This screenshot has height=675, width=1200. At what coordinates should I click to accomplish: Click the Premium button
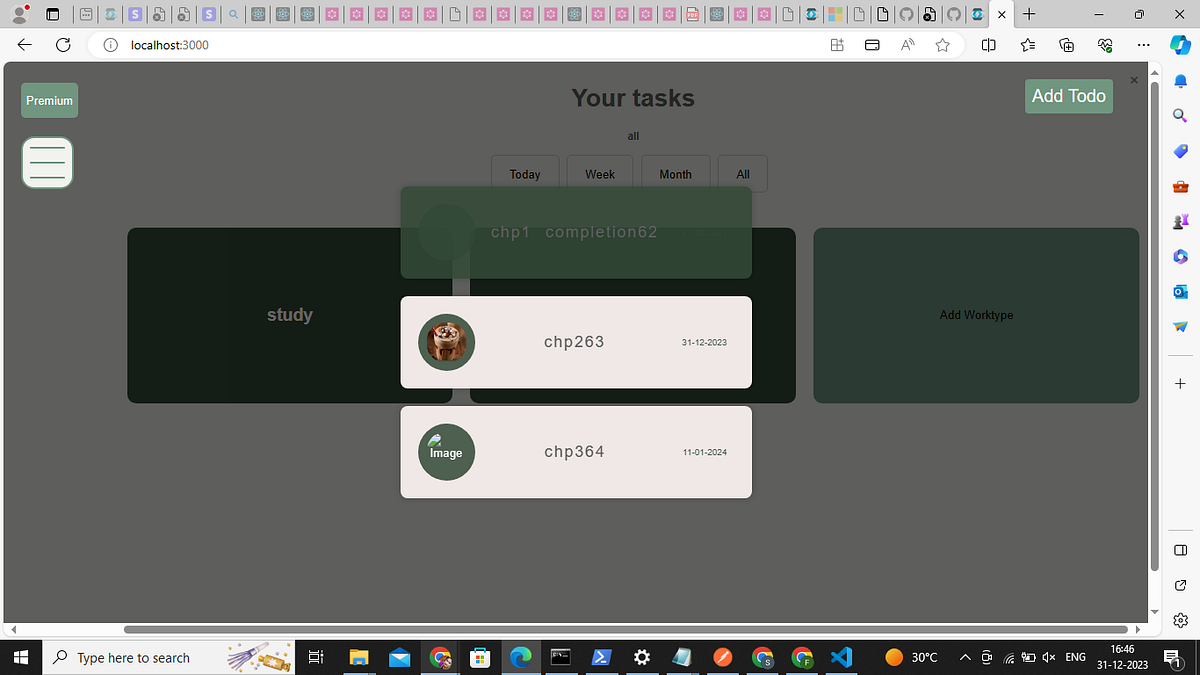tap(49, 100)
